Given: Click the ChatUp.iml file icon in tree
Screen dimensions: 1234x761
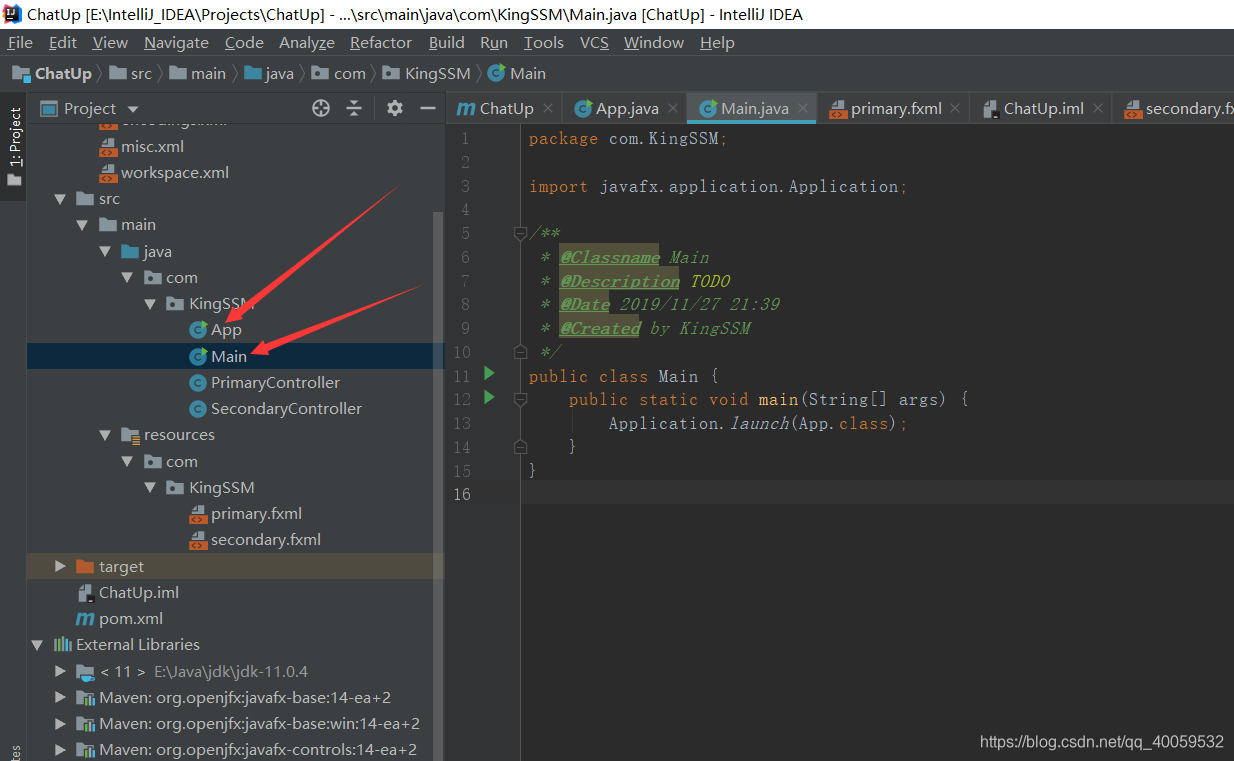Looking at the screenshot, I should [85, 593].
